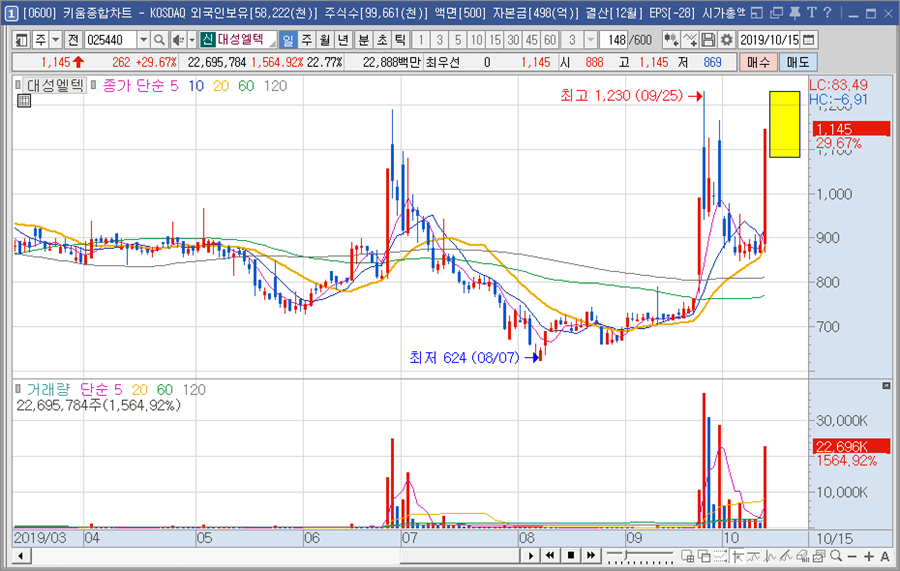Click the zoom magnifier icon at bottom right
Image resolution: width=900 pixels, height=571 pixels.
[x=836, y=556]
